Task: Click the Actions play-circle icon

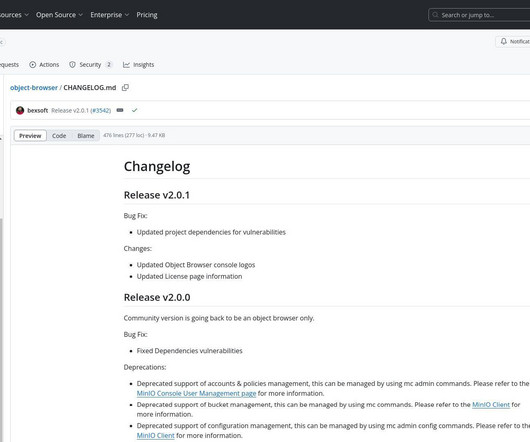Action: [x=32, y=65]
